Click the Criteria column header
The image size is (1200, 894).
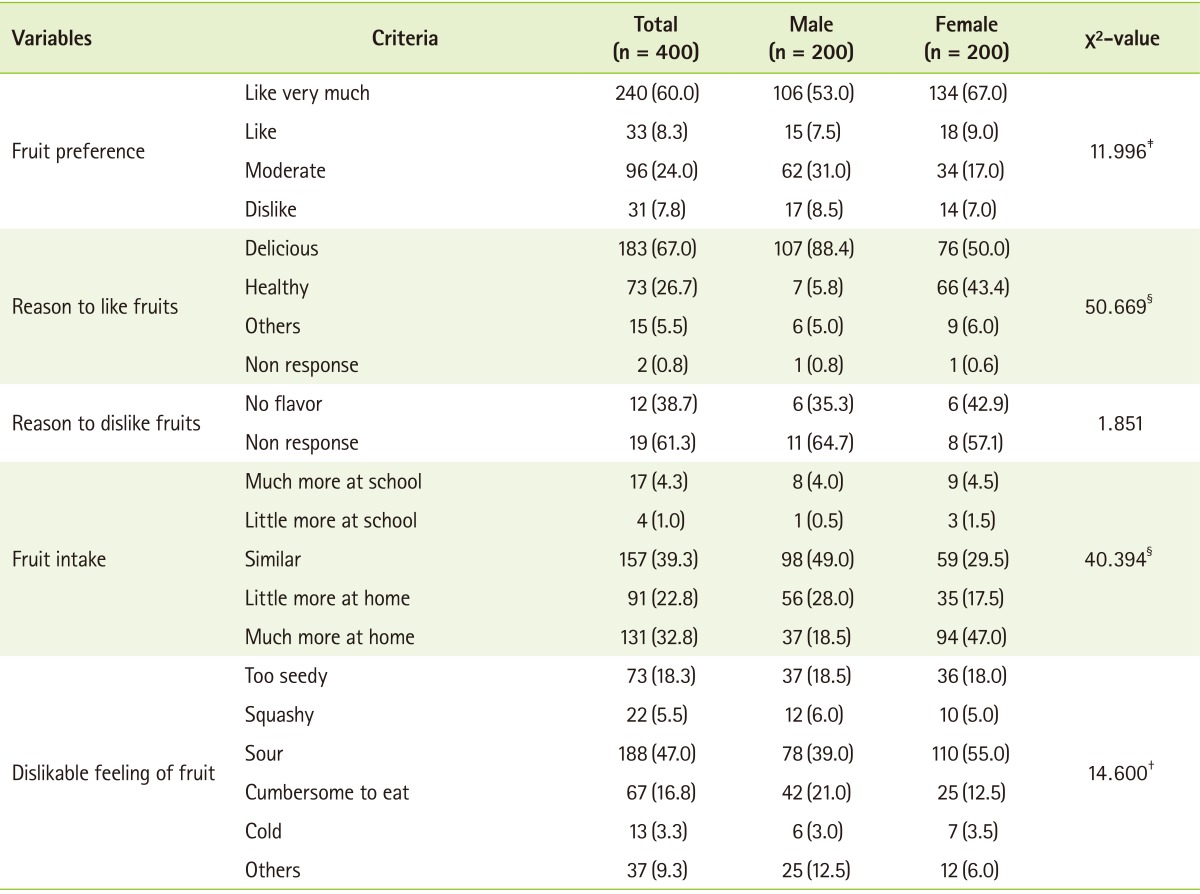(x=404, y=39)
